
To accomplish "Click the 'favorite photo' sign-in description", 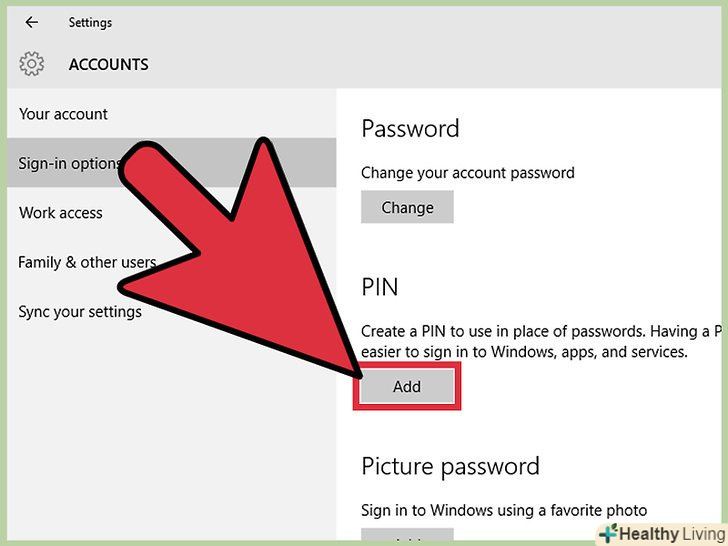I will [x=504, y=510].
